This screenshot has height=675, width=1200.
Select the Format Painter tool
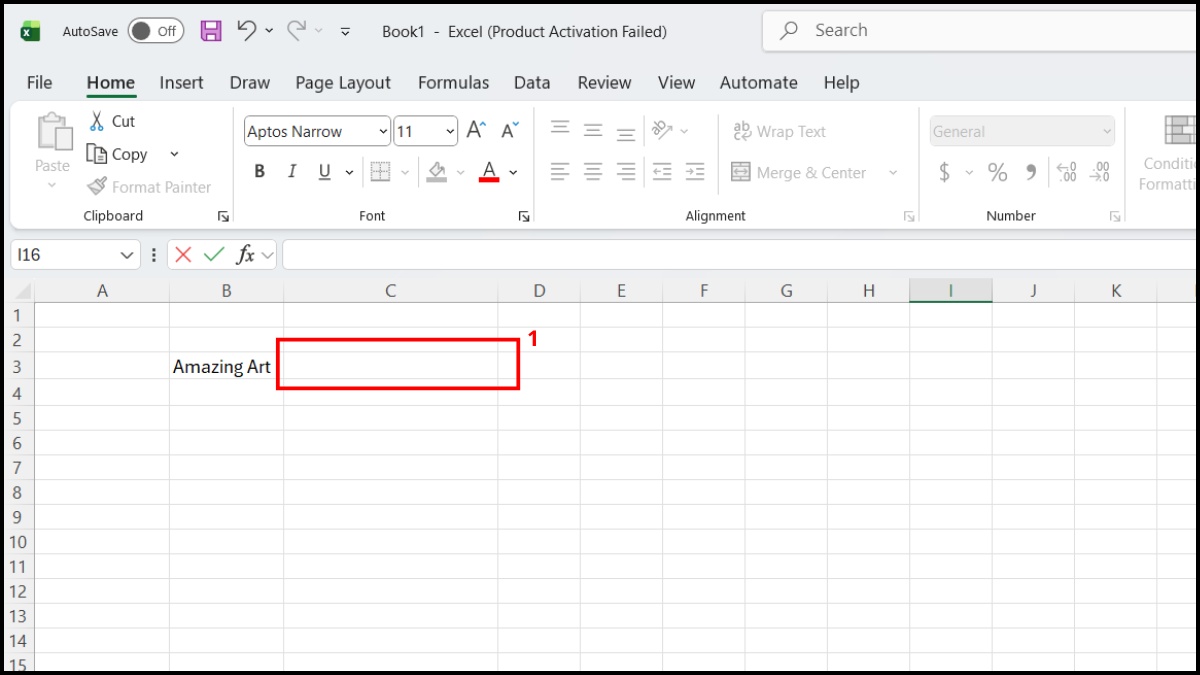[x=150, y=187]
